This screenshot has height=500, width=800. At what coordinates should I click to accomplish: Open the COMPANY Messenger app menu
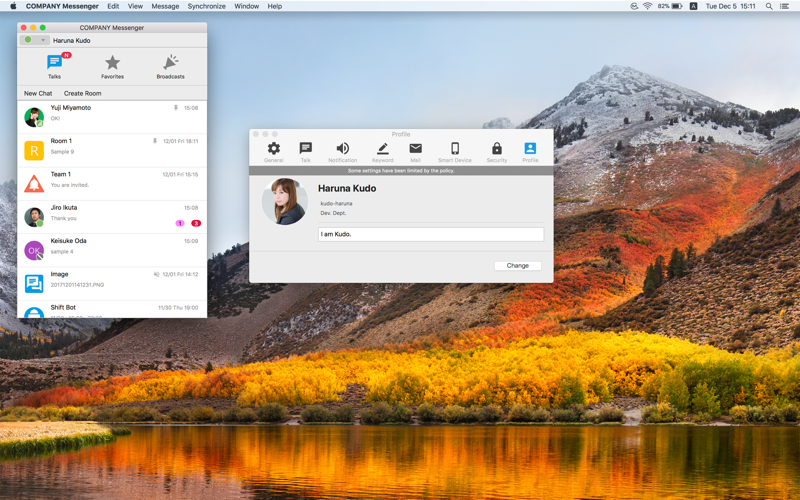pyautogui.click(x=62, y=6)
